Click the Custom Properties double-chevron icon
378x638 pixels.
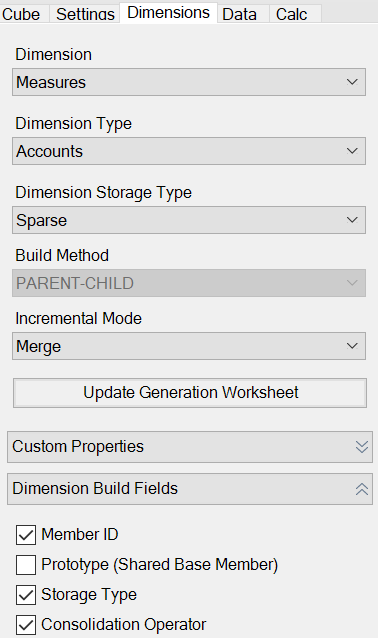(361, 447)
